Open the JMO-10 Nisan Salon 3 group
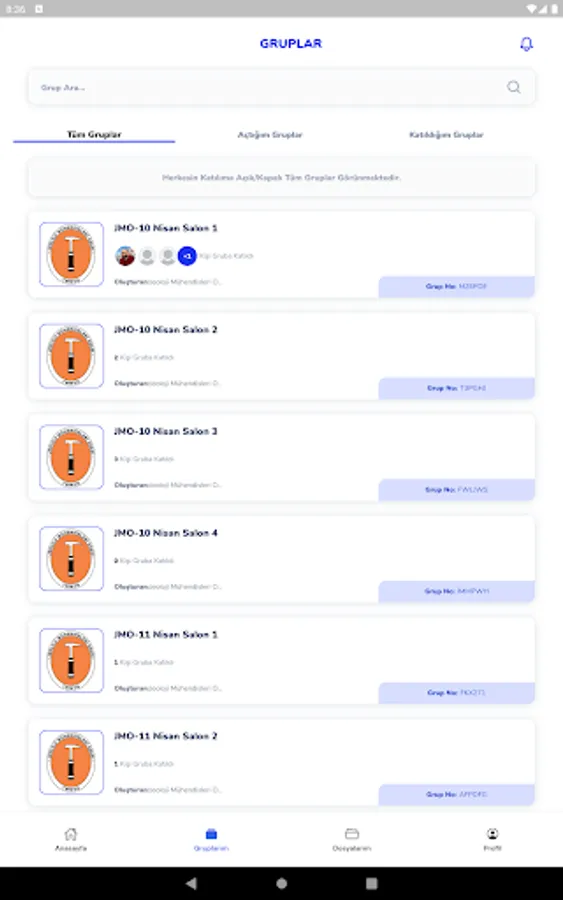The image size is (563, 900). pos(281,457)
